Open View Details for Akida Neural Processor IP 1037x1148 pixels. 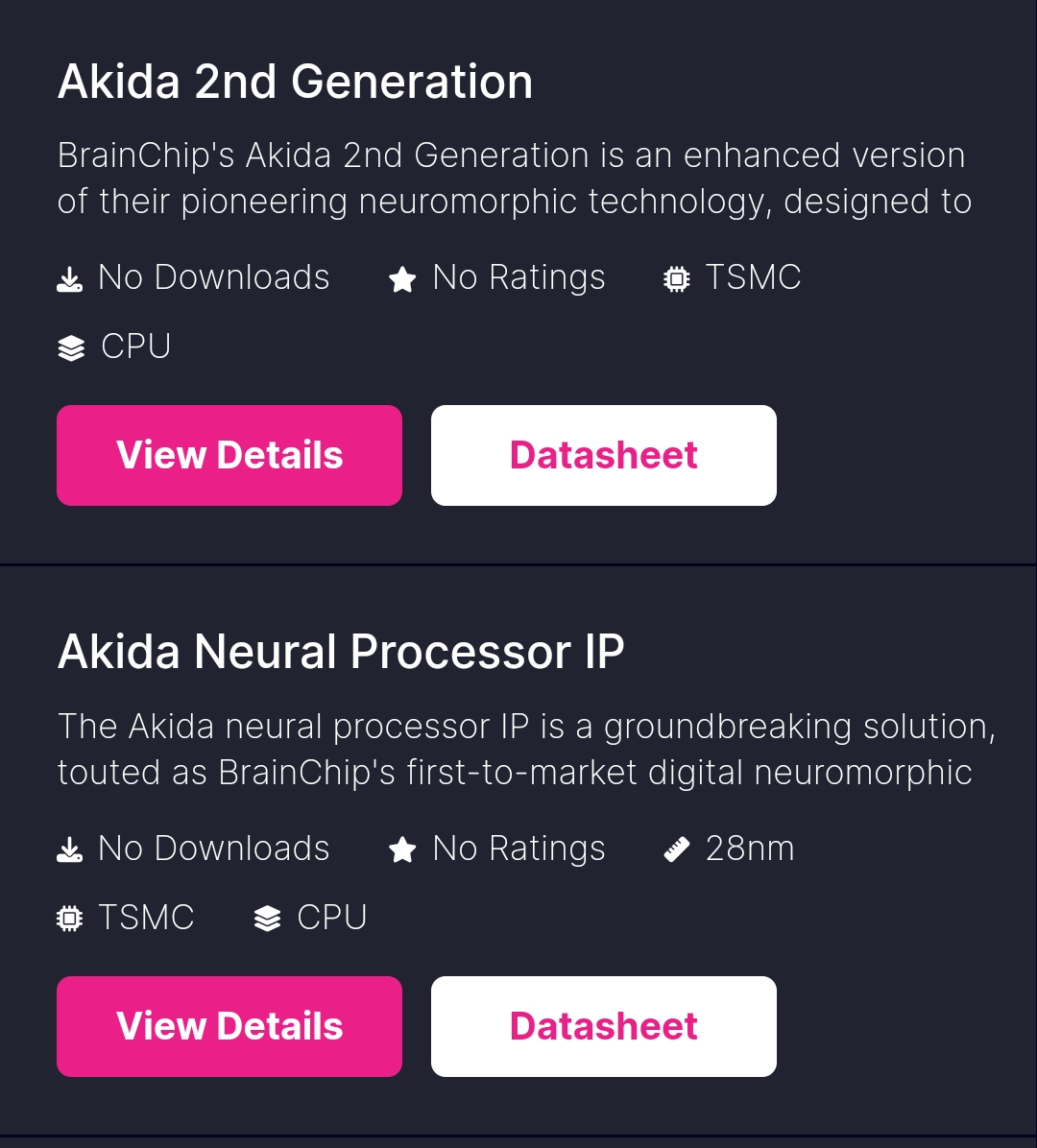[x=229, y=1026]
